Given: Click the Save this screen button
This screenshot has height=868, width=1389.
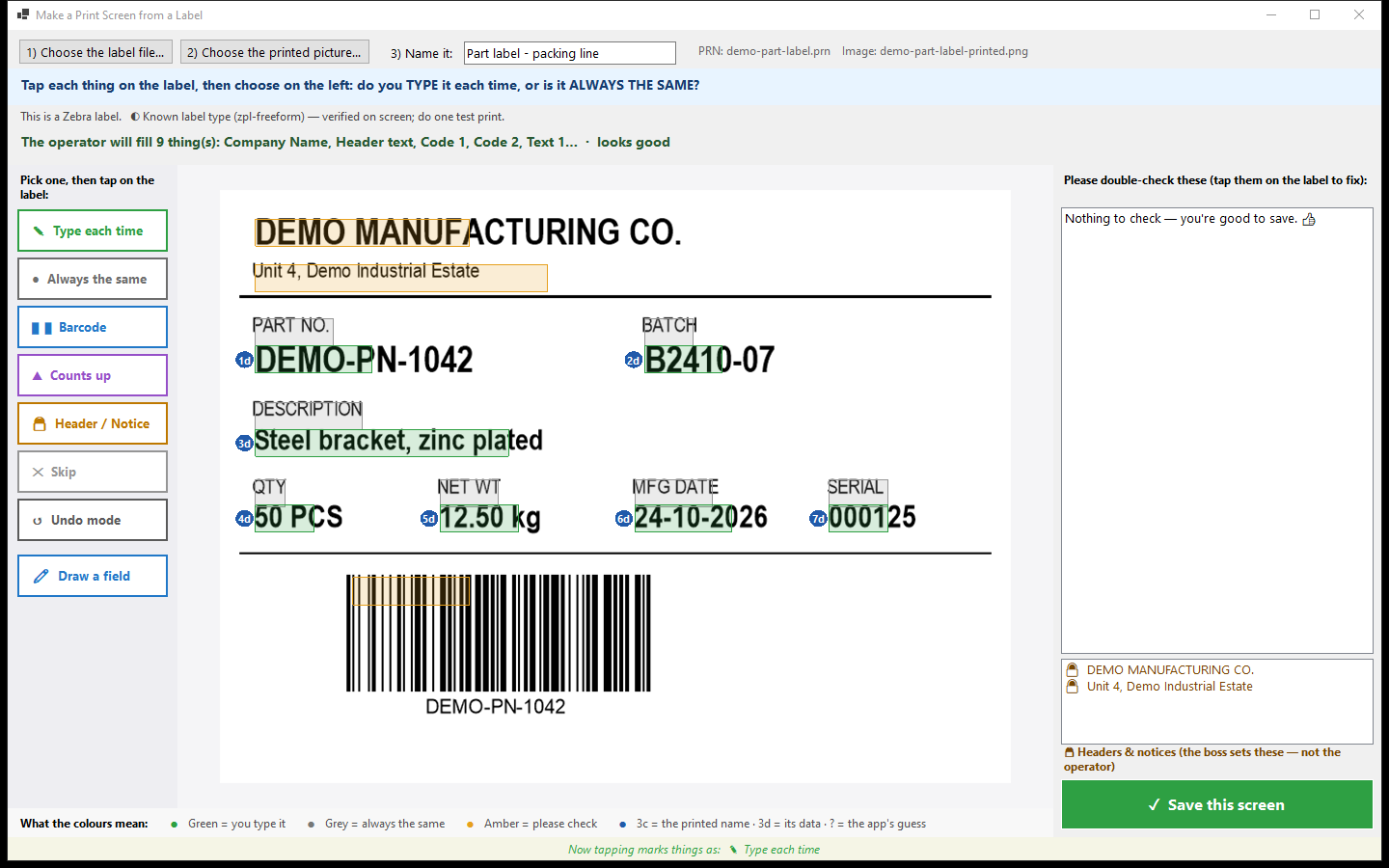Looking at the screenshot, I should (x=1216, y=804).
